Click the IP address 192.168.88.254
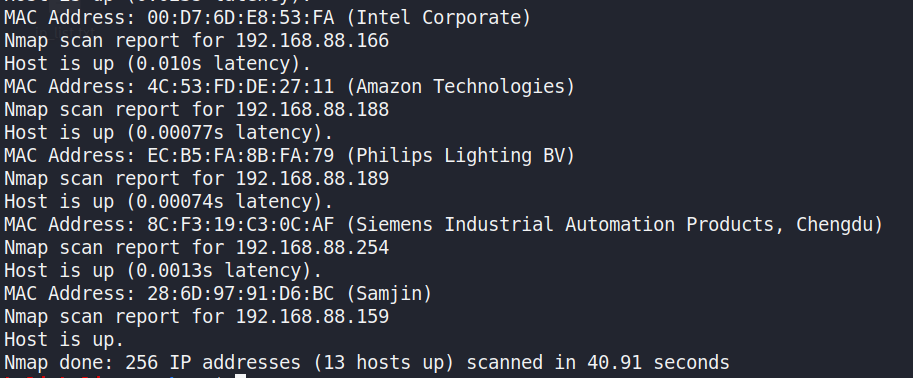The height and width of the screenshot is (378, 913). point(312,248)
